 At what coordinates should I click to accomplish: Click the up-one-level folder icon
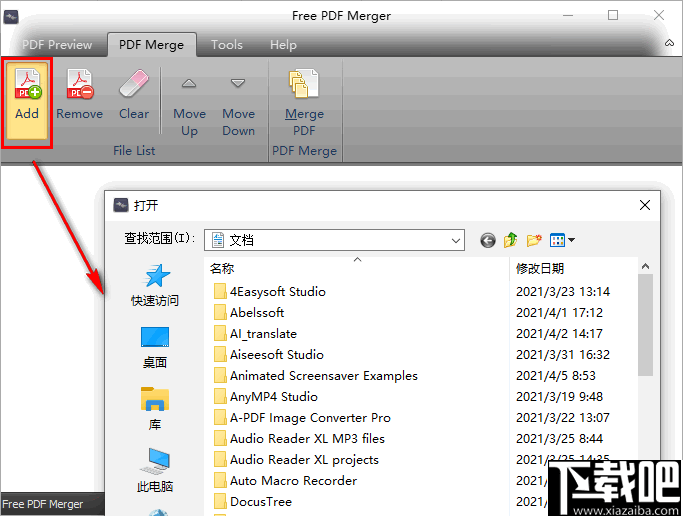tap(511, 240)
